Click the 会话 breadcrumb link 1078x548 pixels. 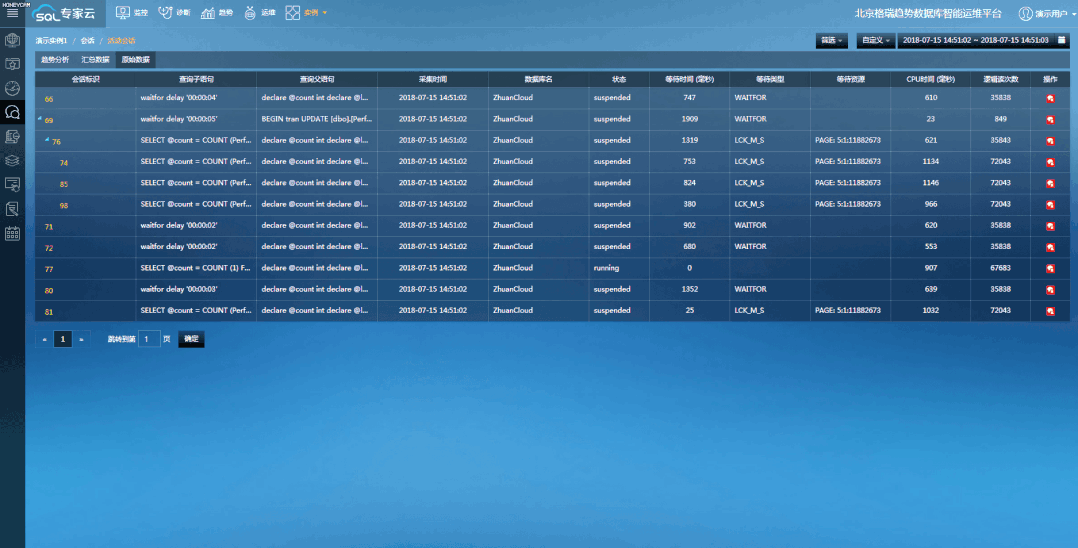87,41
